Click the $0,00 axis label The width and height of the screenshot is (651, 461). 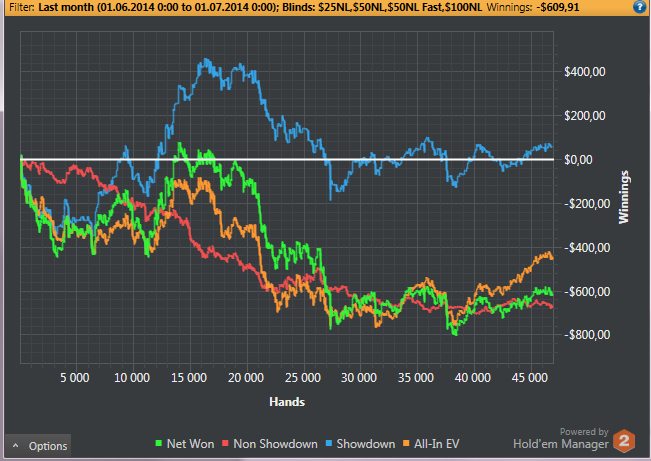pos(578,160)
